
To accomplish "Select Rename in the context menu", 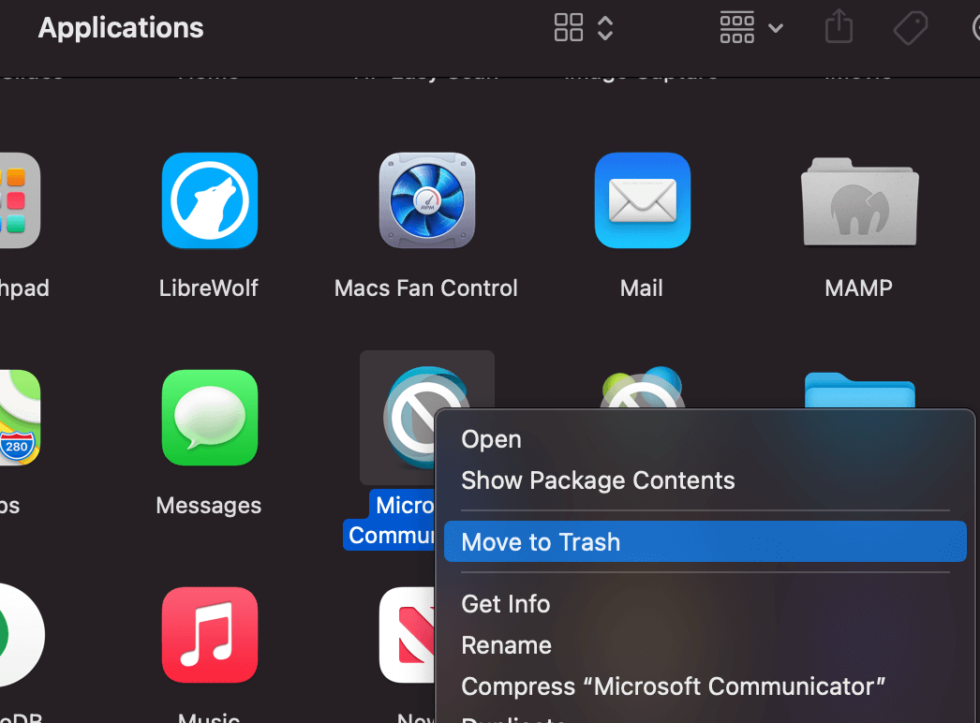I will click(x=506, y=645).
